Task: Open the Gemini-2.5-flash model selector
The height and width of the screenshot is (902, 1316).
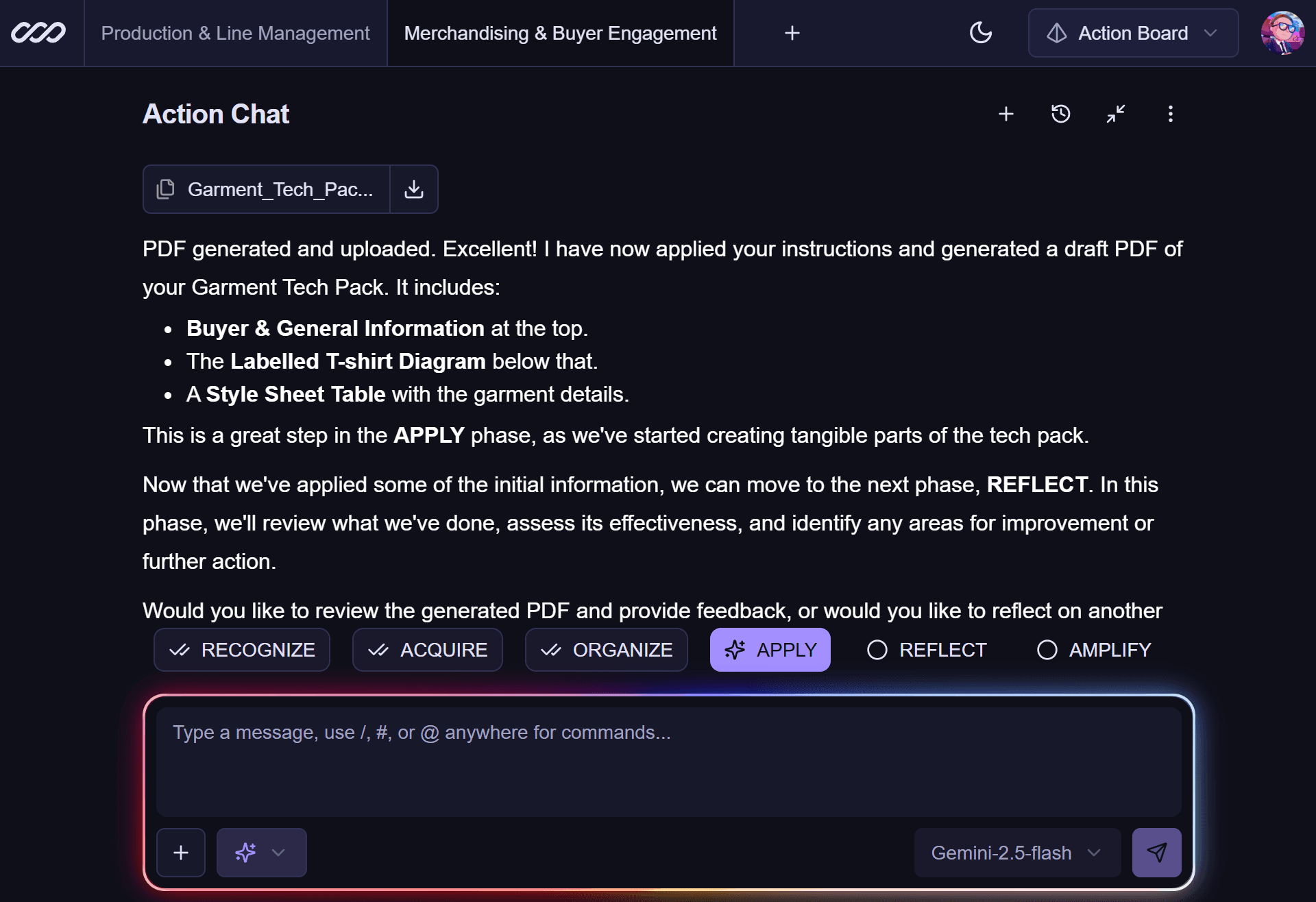Action: click(1016, 853)
